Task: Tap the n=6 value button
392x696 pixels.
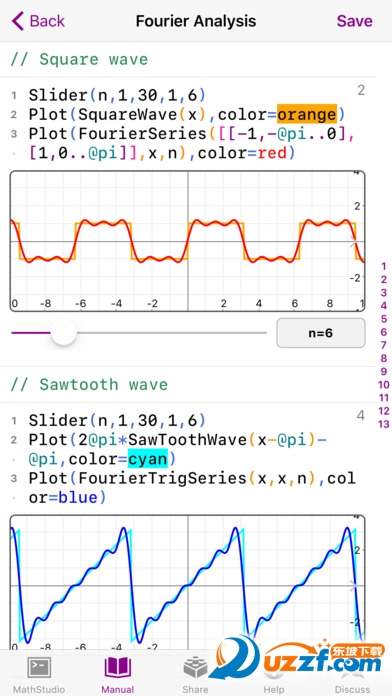Action: 321,333
